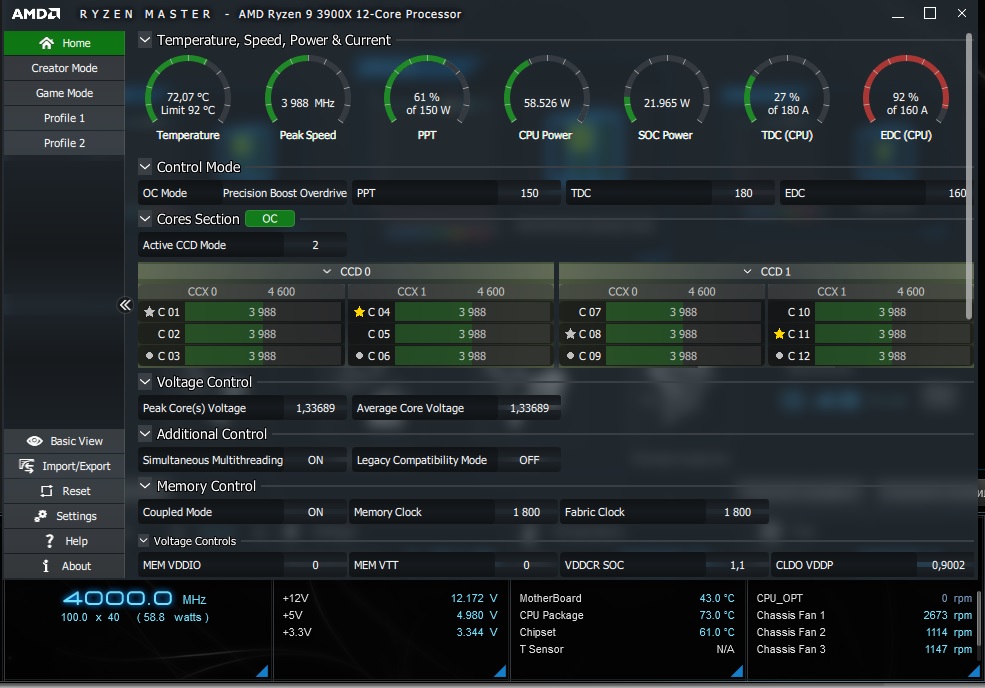
Task: Click CCD 0 CCX 1 4 600 header
Action: (x=450, y=292)
